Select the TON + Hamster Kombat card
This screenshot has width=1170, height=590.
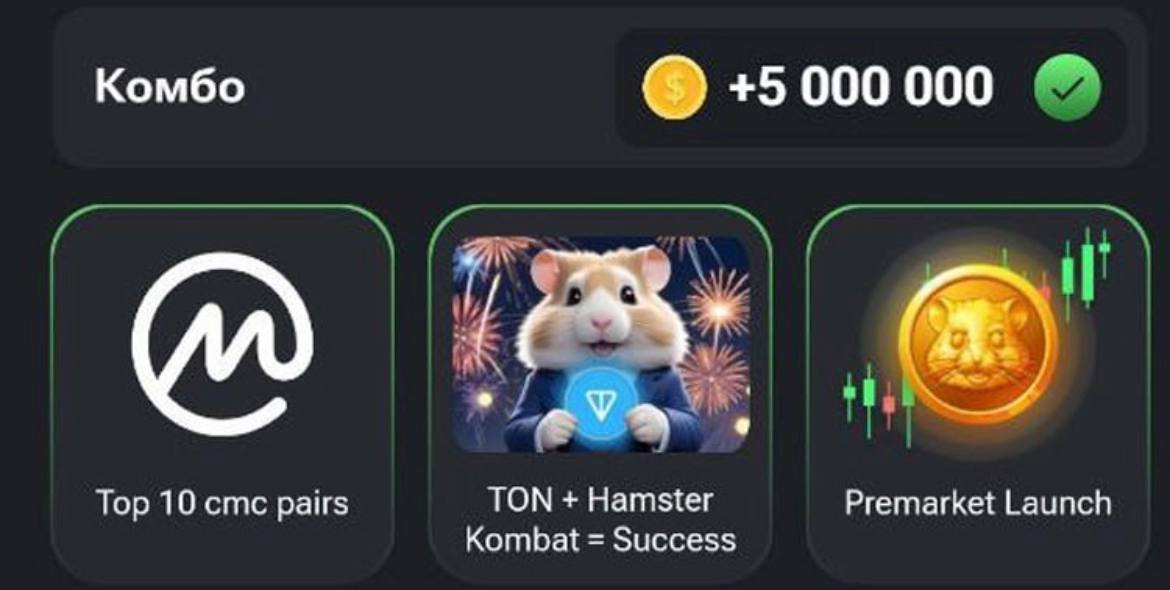pyautogui.click(x=601, y=395)
